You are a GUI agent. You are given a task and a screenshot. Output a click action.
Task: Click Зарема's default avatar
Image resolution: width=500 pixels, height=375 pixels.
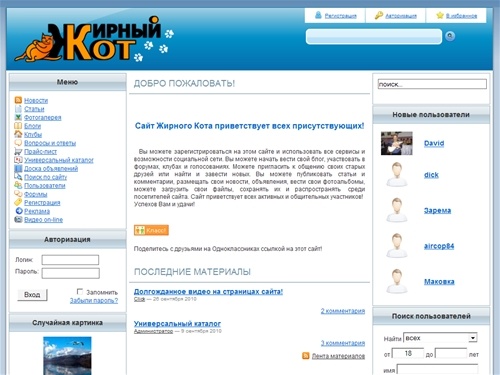397,210
